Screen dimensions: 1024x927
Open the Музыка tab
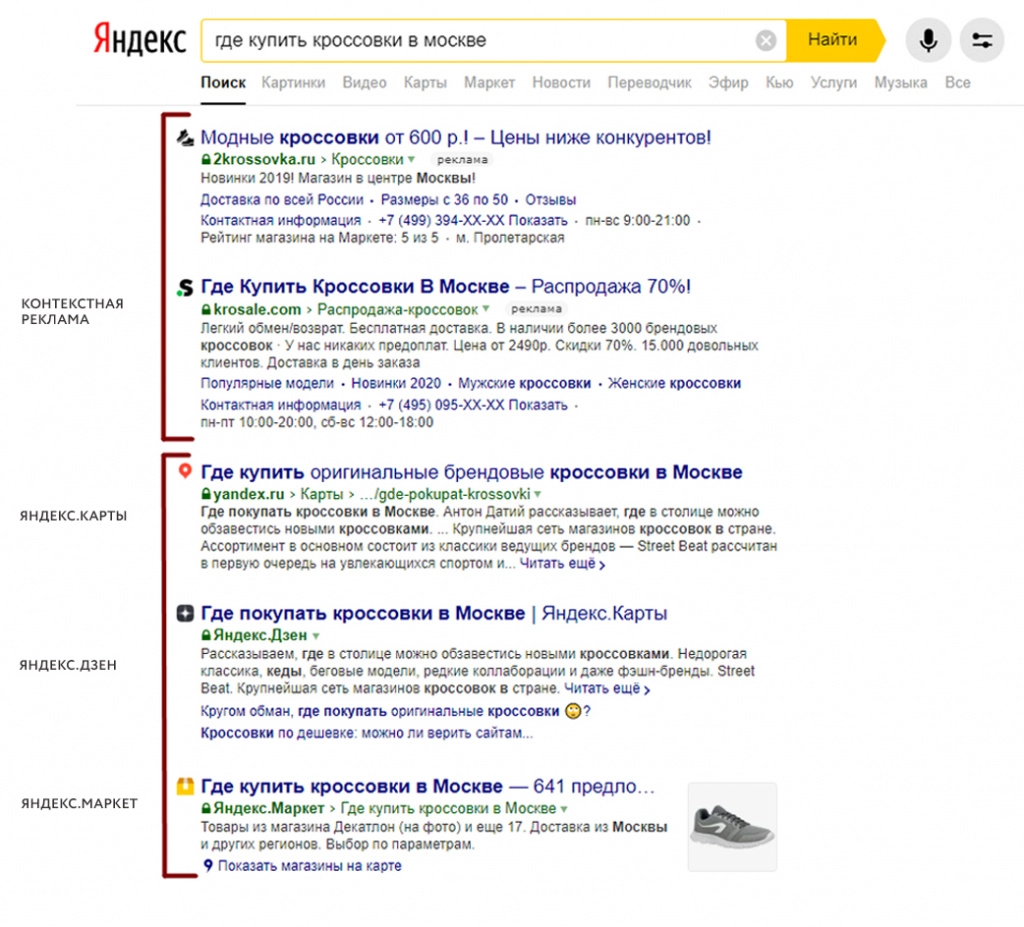pos(901,83)
